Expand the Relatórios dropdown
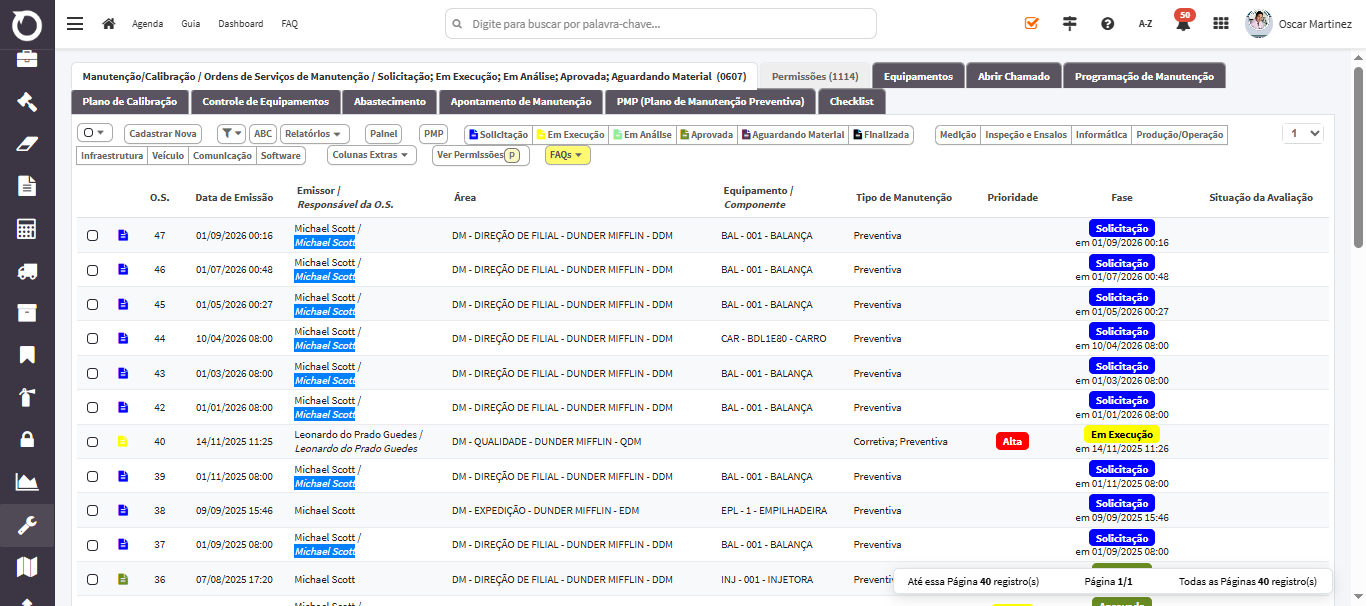The height and width of the screenshot is (606, 1366). (315, 134)
